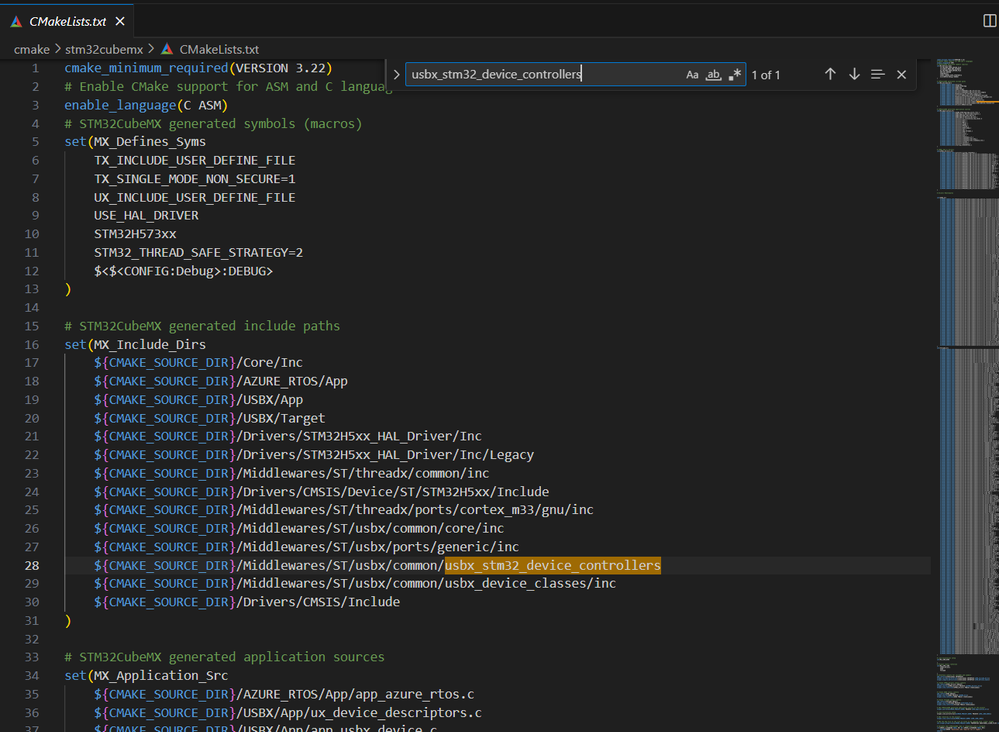Close the find widget
Image resolution: width=999 pixels, height=732 pixels.
(x=902, y=75)
